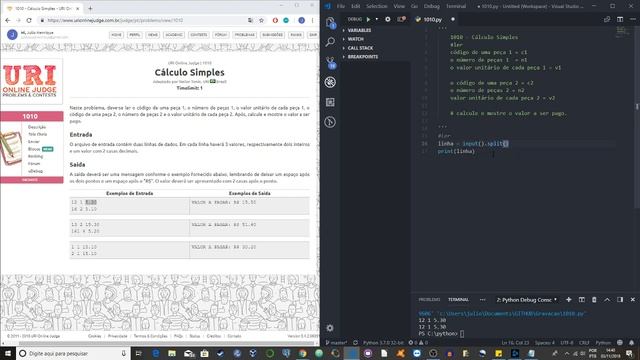Open the Search view in VS Code
Image resolution: width=640 pixels, height=360 pixels.
tap(330, 42)
